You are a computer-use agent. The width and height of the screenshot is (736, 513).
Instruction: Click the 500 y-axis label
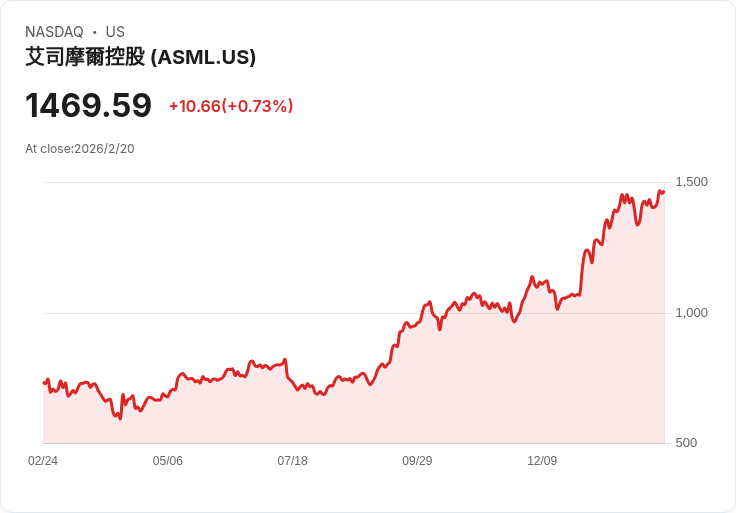click(686, 443)
